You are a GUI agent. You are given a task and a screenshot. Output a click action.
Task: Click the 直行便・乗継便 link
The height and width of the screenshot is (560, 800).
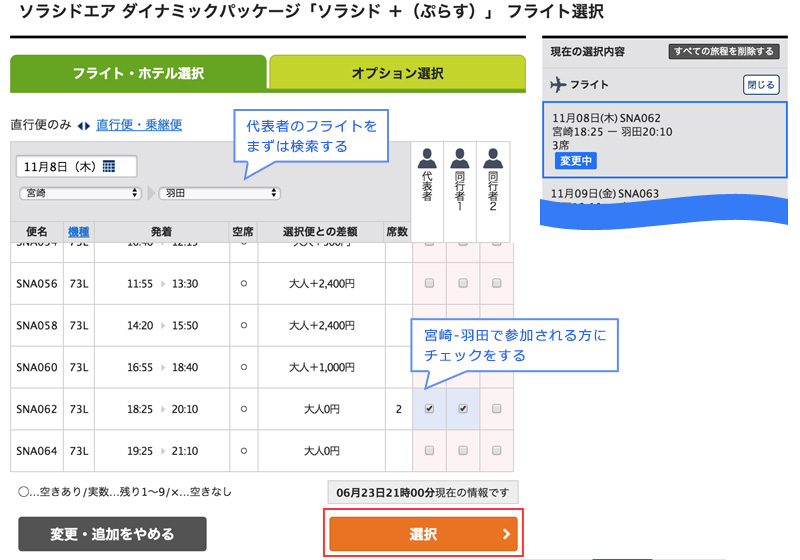tap(139, 125)
